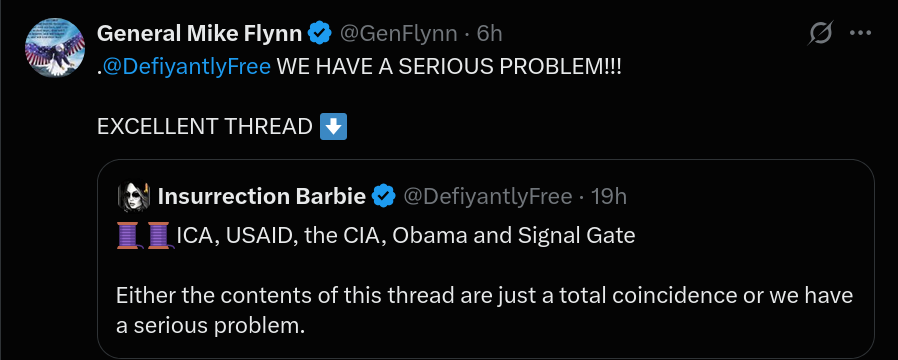
Task: Open Insurrection Barbie's small avatar
Action: 134,196
